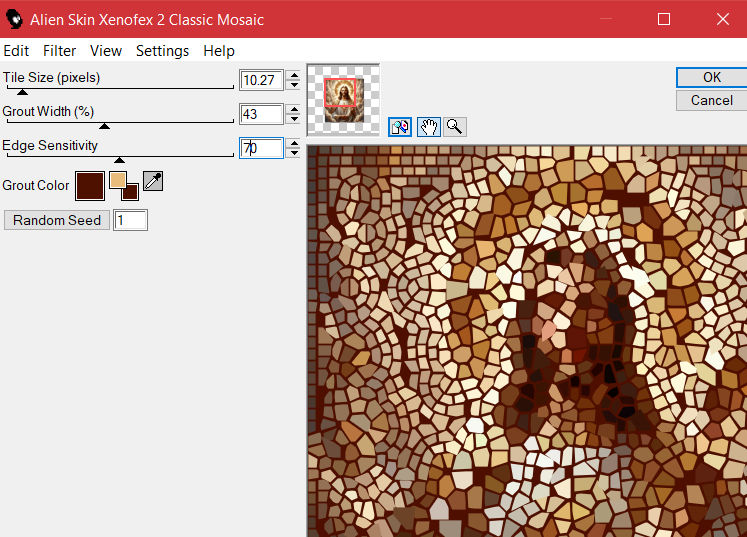Click the Tile Size slider handle

22,92
